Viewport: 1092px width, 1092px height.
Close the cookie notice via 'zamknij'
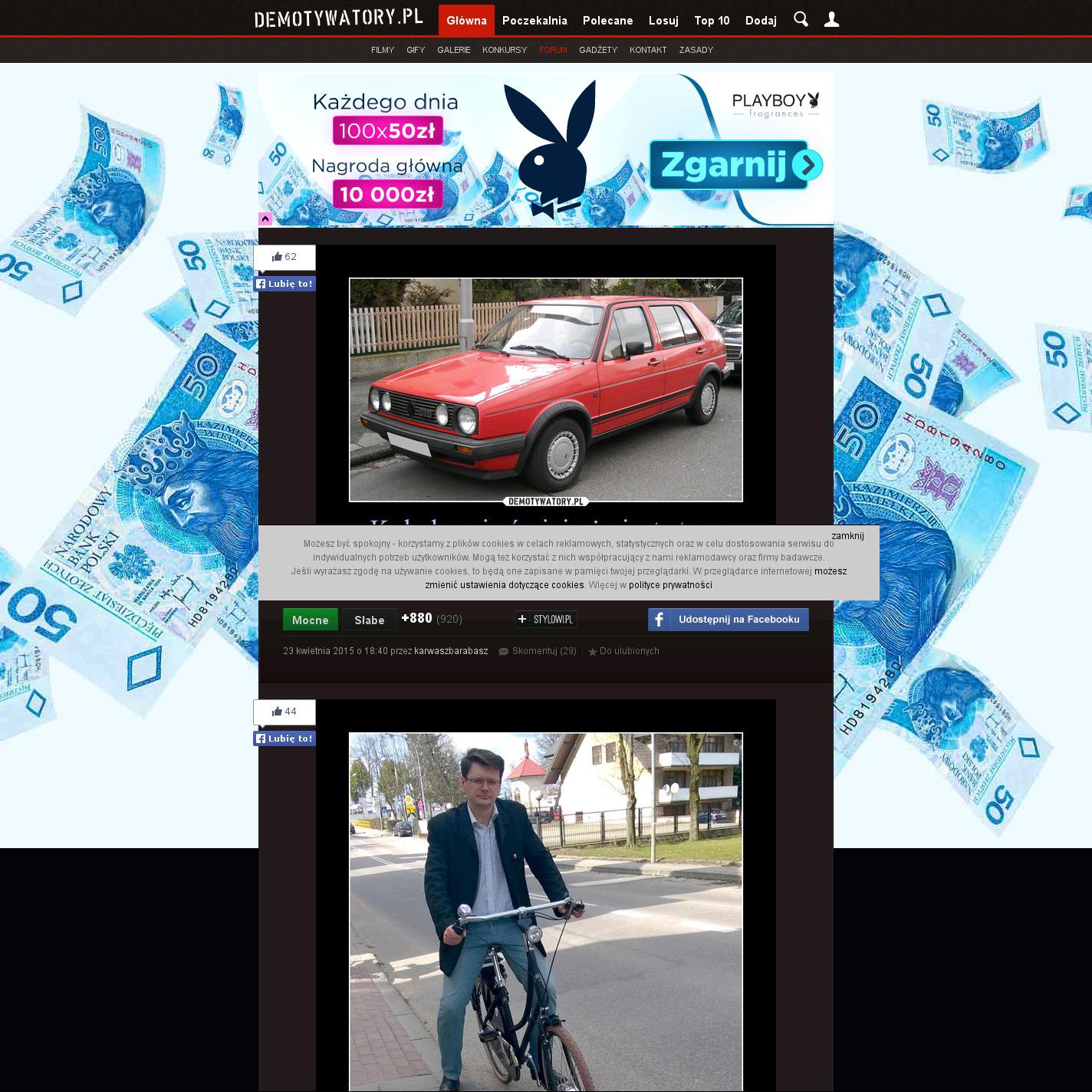click(x=847, y=536)
